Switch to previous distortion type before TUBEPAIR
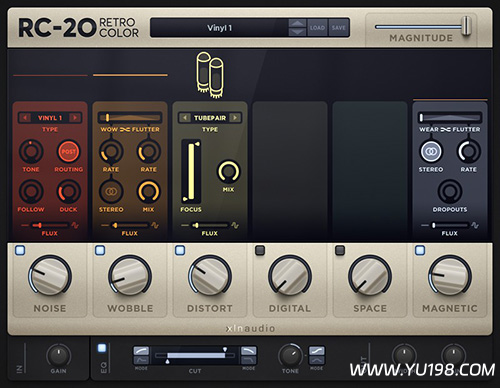This screenshot has width=500, height=388. [184, 118]
